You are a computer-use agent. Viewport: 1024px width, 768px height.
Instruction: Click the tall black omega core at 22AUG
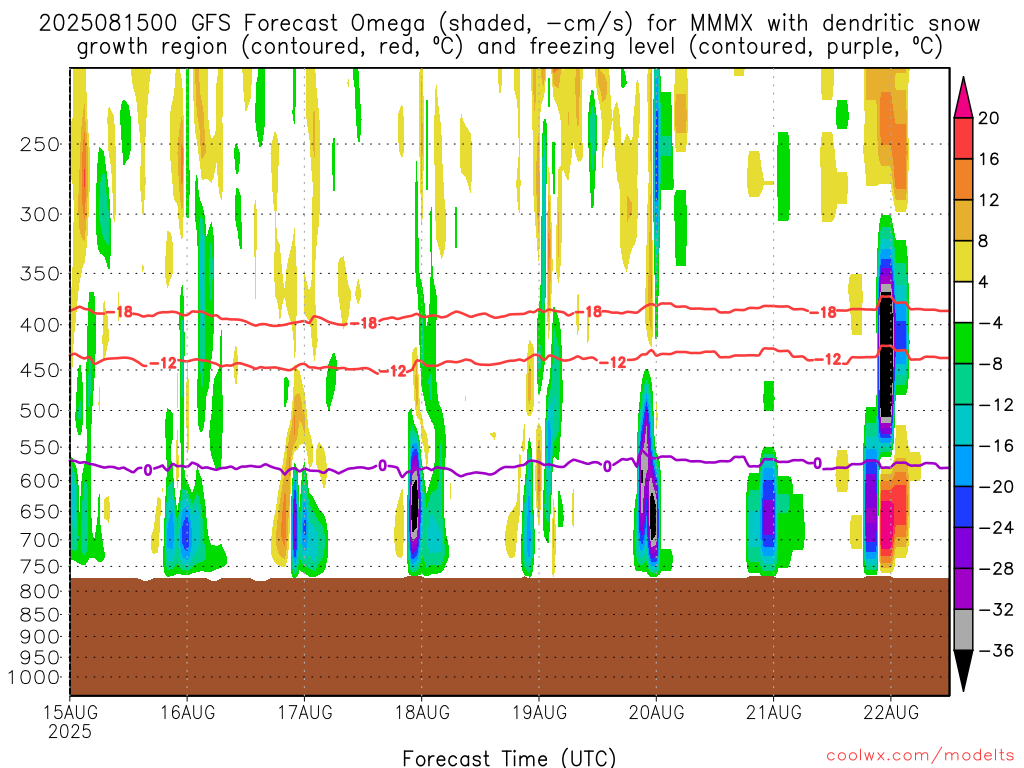tap(886, 357)
